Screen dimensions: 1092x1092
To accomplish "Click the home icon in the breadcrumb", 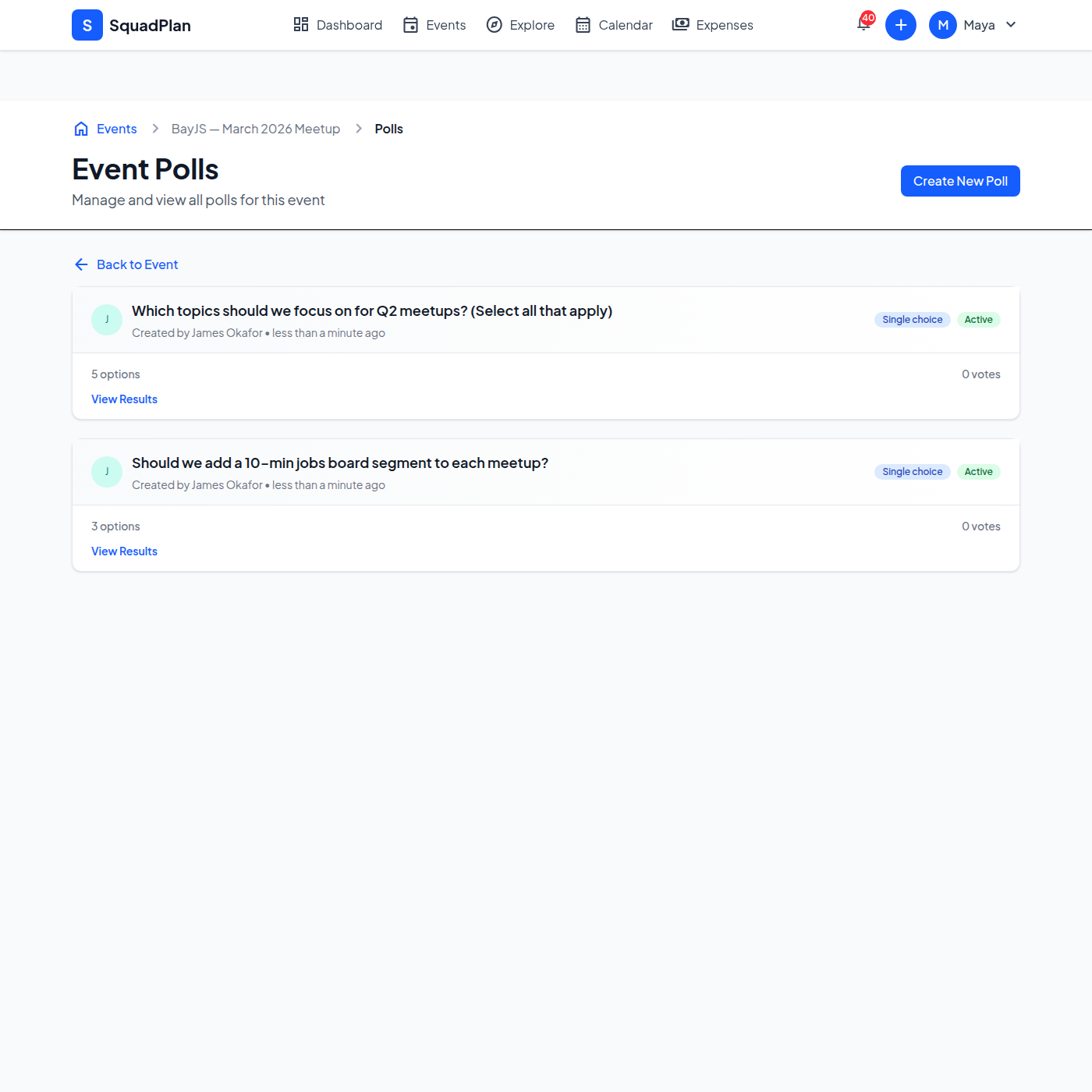I will [81, 128].
